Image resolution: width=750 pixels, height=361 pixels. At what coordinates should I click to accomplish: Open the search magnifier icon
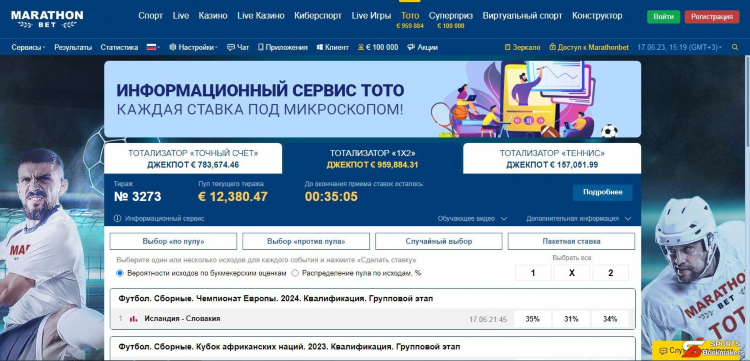click(735, 47)
